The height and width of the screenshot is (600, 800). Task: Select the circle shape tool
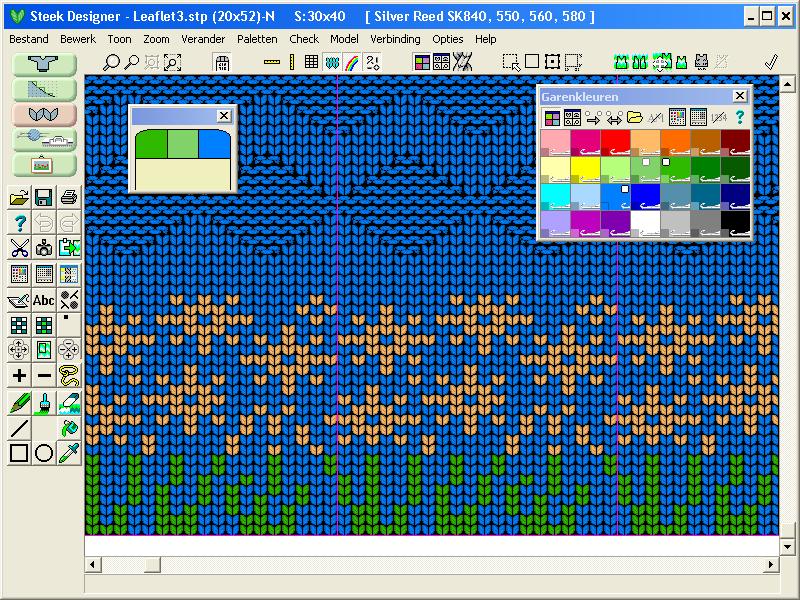(44, 453)
